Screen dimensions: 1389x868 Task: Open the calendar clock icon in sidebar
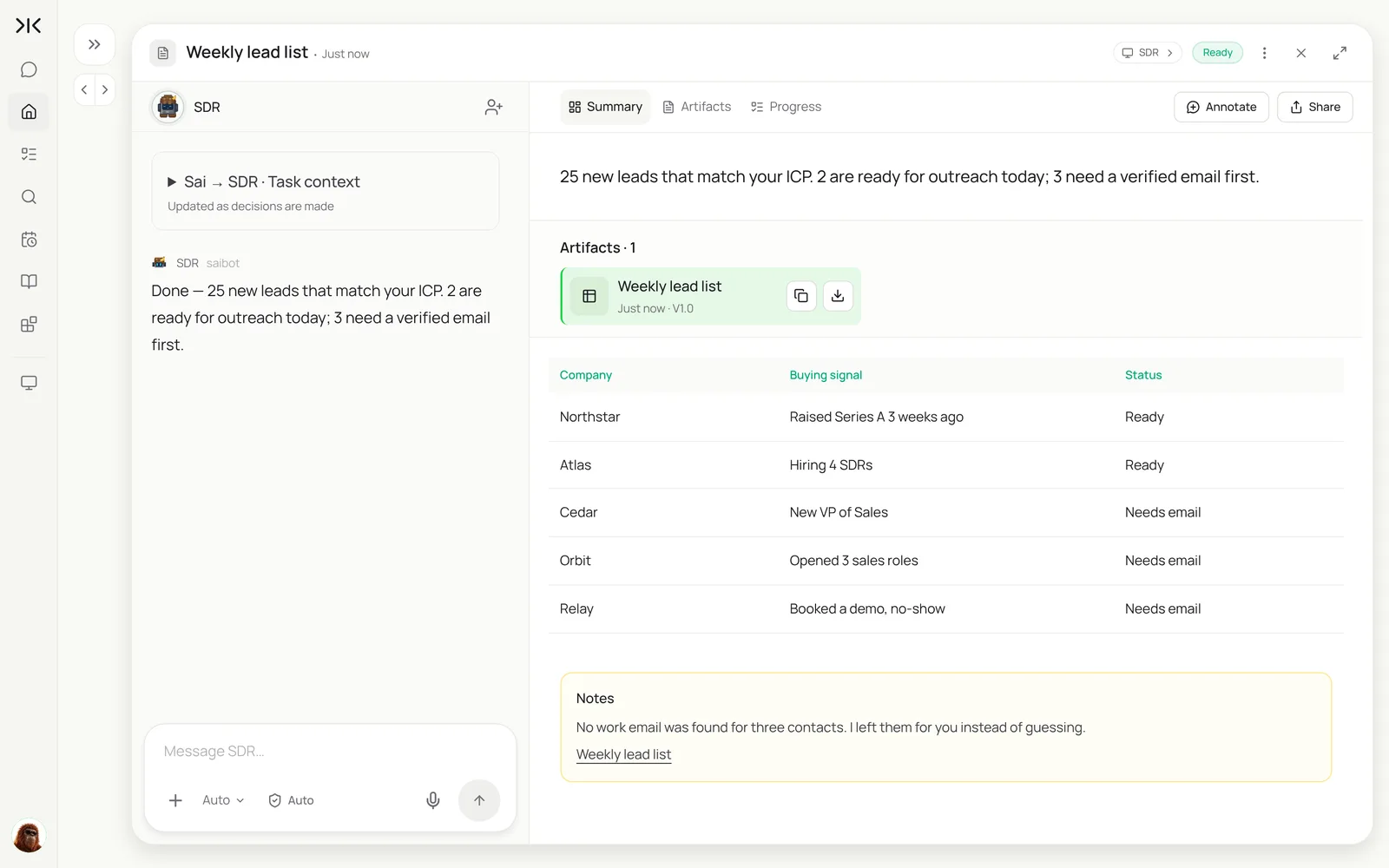29,240
